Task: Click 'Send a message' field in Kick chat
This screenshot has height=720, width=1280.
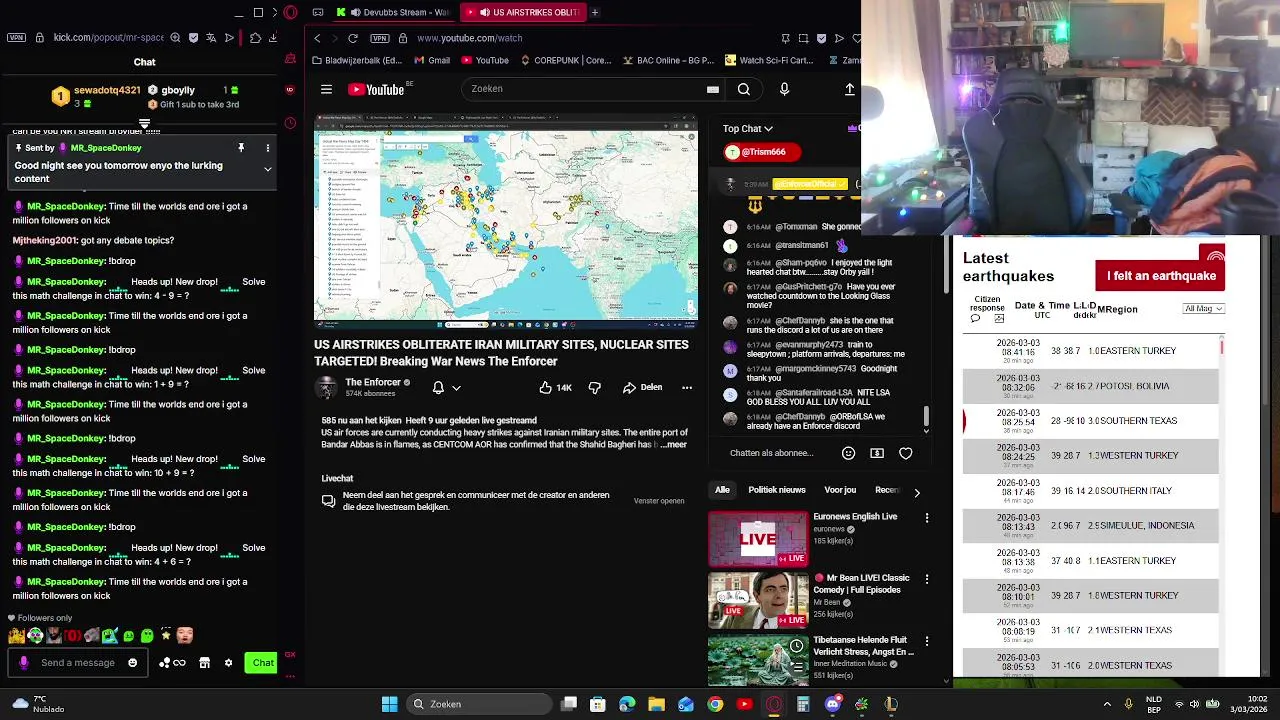Action: (x=78, y=662)
